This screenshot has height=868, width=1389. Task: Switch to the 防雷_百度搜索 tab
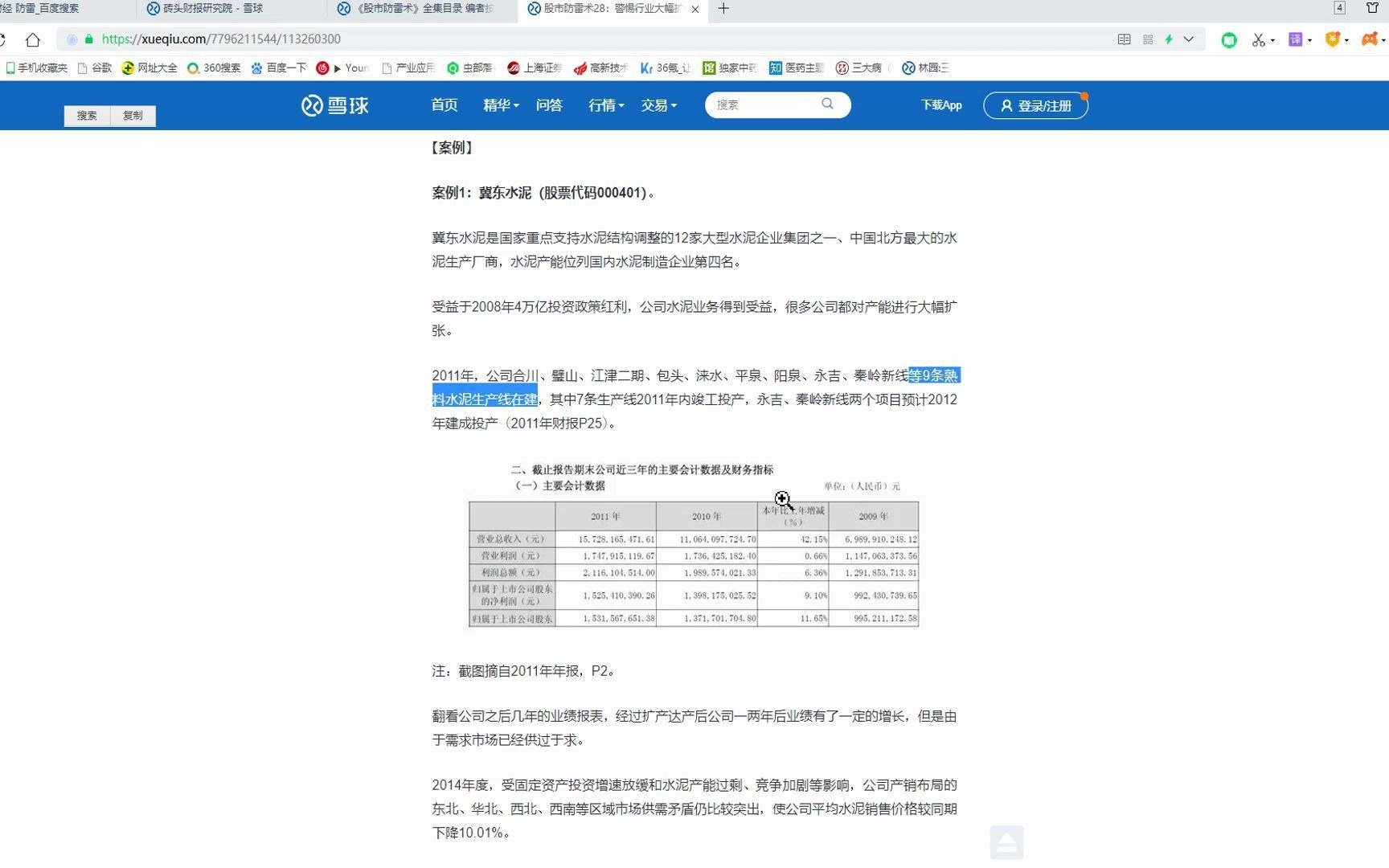[x=68, y=8]
